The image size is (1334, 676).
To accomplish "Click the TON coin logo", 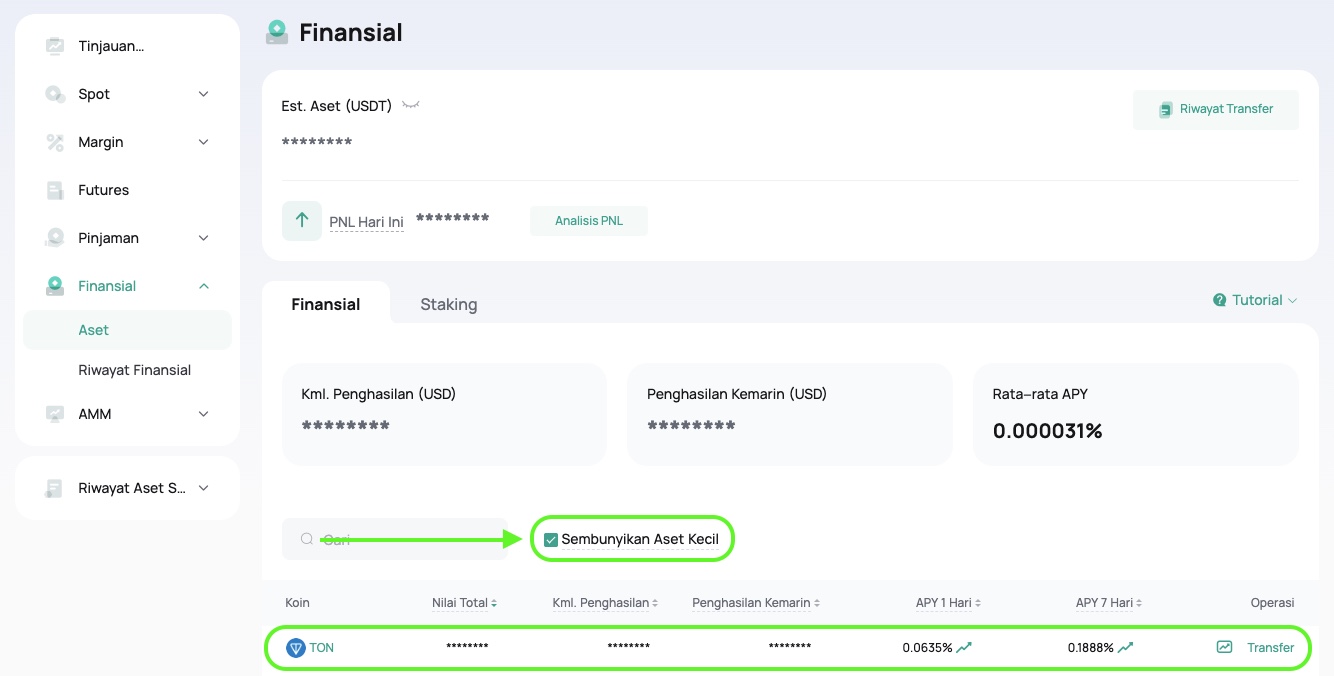I will pyautogui.click(x=295, y=648).
